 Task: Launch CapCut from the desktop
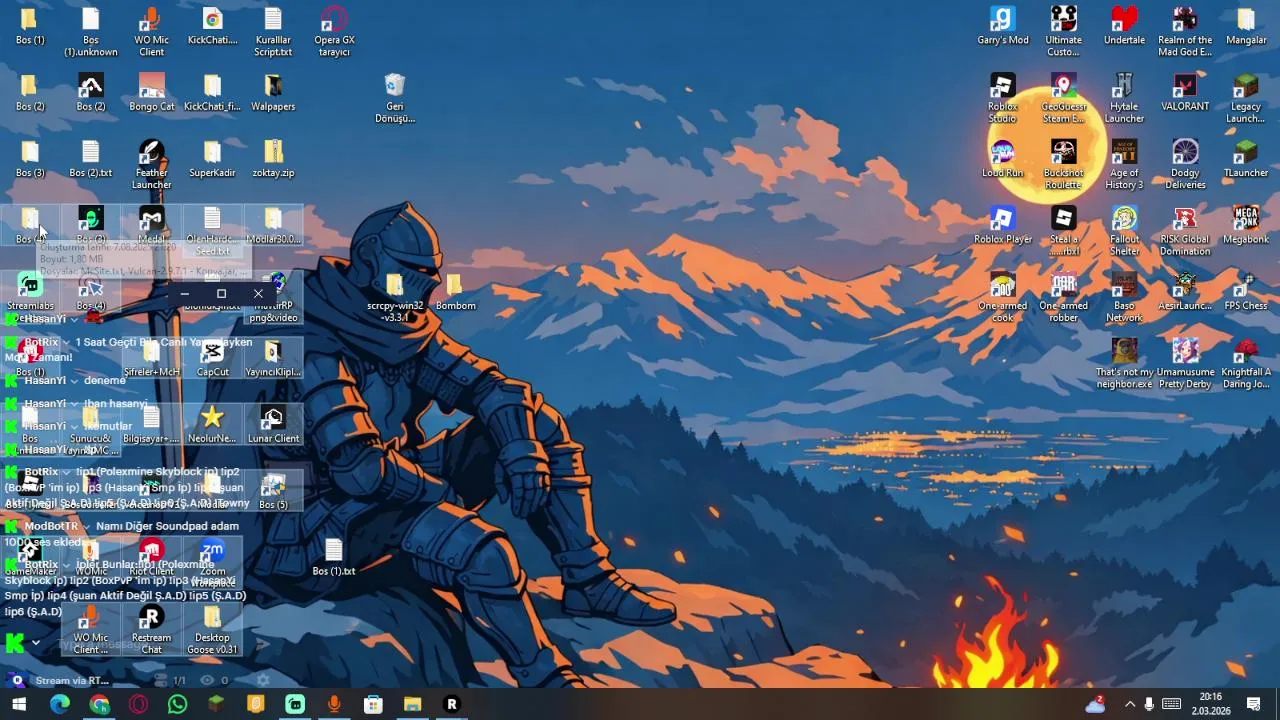[x=212, y=358]
